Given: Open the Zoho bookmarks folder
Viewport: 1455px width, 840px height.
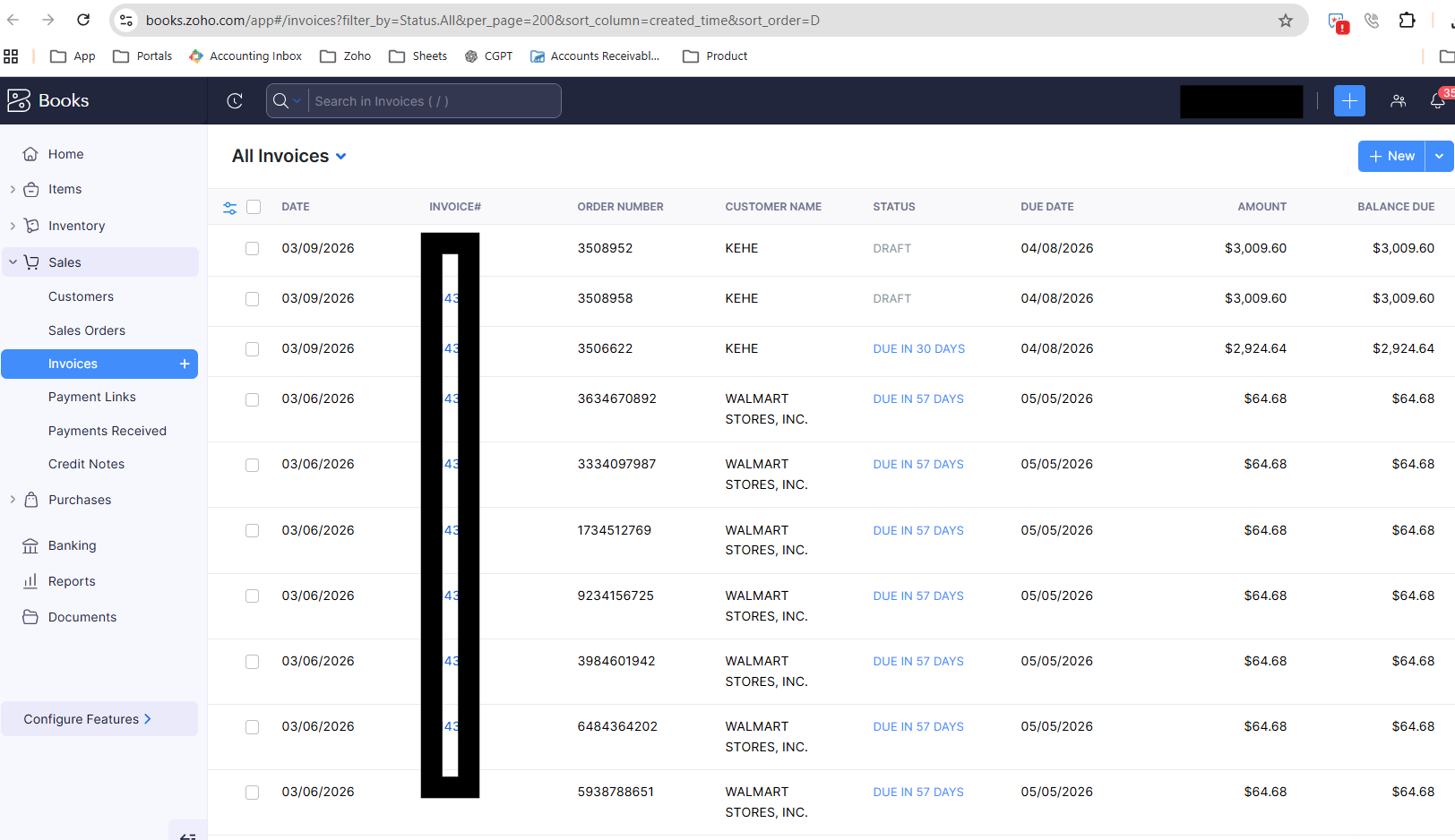Looking at the screenshot, I should (345, 56).
